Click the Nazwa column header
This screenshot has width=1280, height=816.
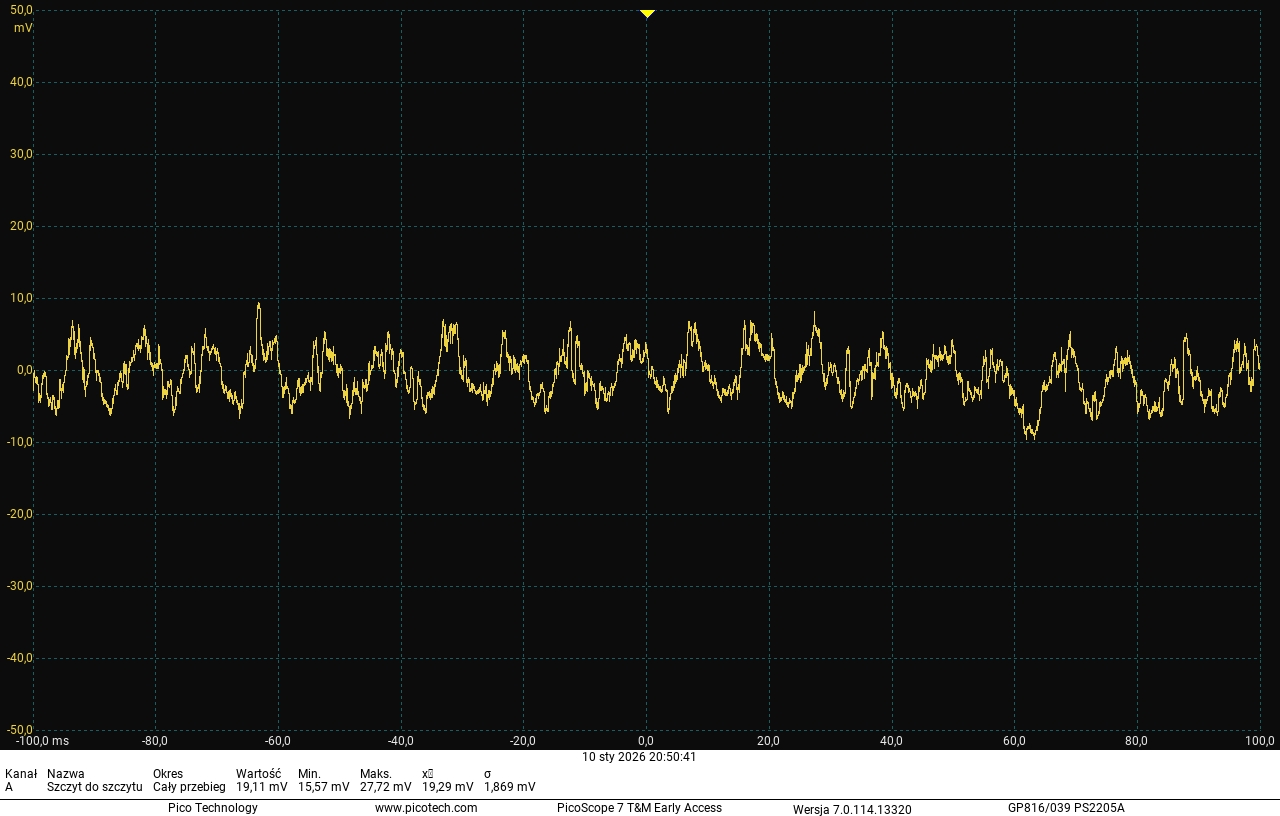tap(66, 774)
